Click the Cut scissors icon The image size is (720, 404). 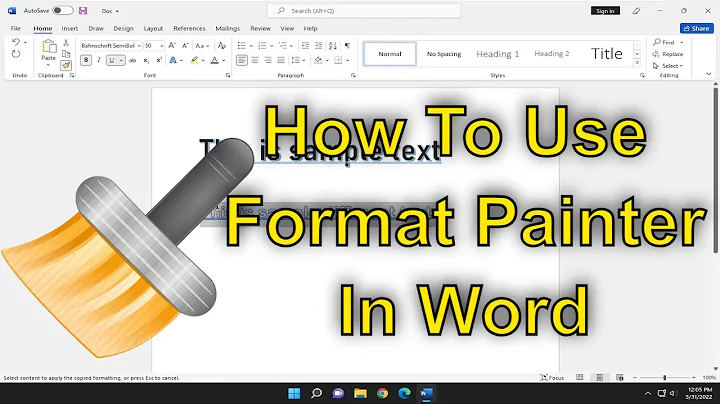click(x=66, y=43)
